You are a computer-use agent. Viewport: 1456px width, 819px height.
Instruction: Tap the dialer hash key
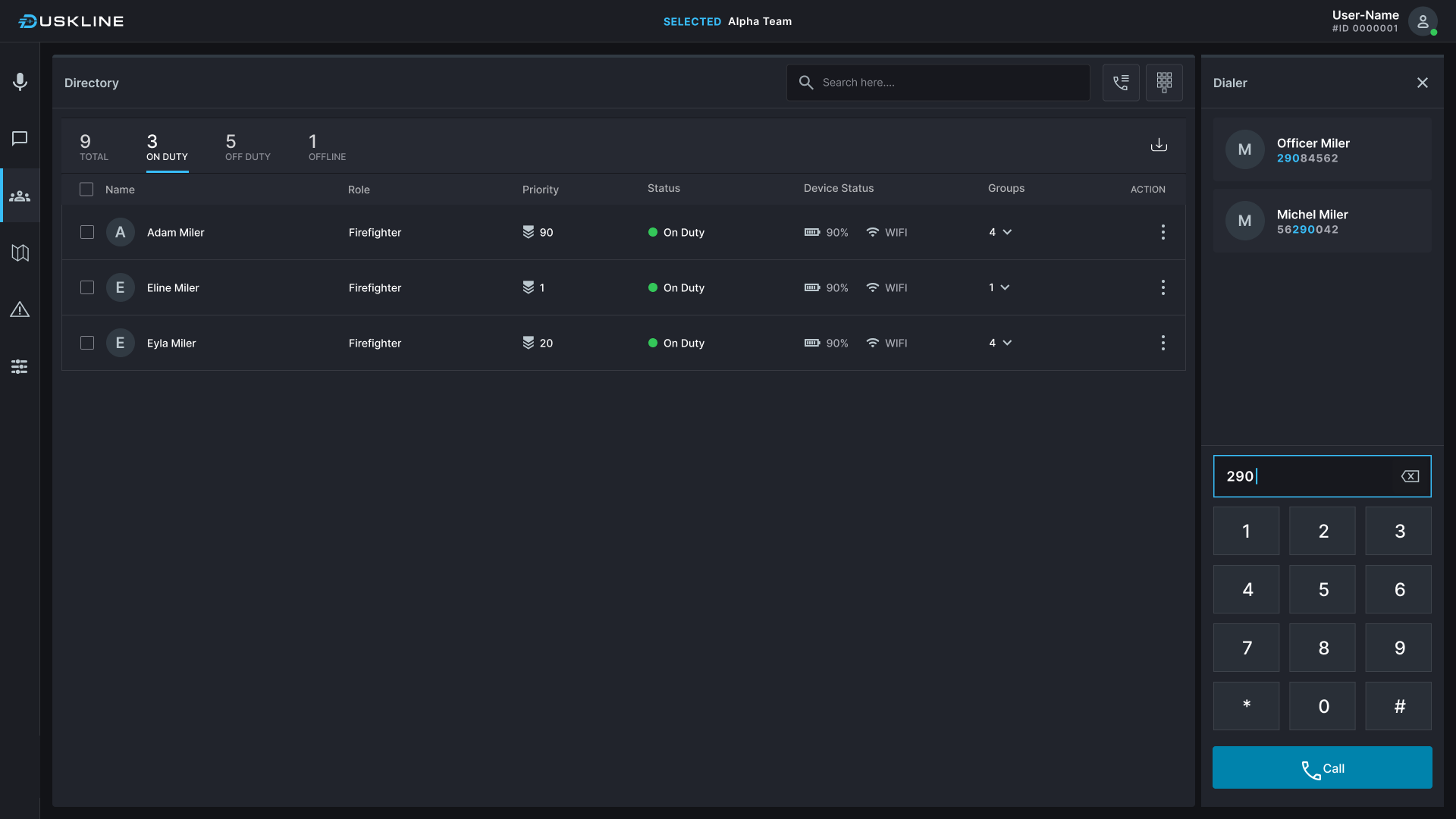pyautogui.click(x=1398, y=706)
